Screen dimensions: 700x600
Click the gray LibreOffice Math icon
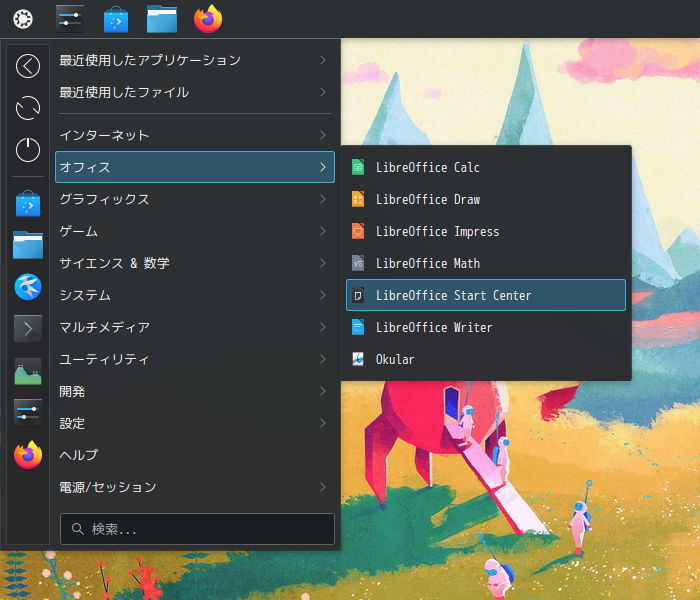[x=358, y=263]
